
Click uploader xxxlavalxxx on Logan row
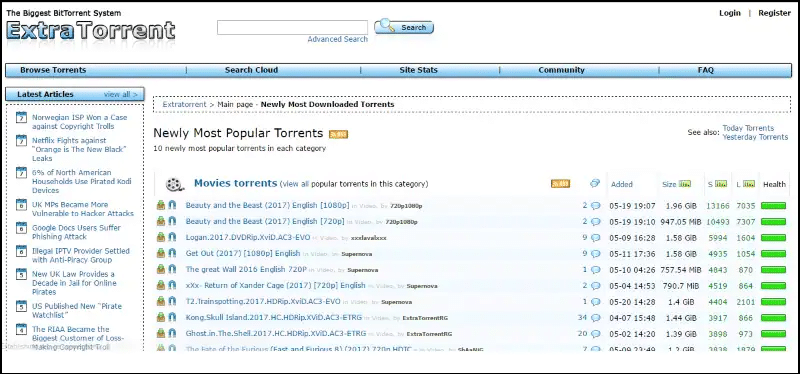coord(369,238)
